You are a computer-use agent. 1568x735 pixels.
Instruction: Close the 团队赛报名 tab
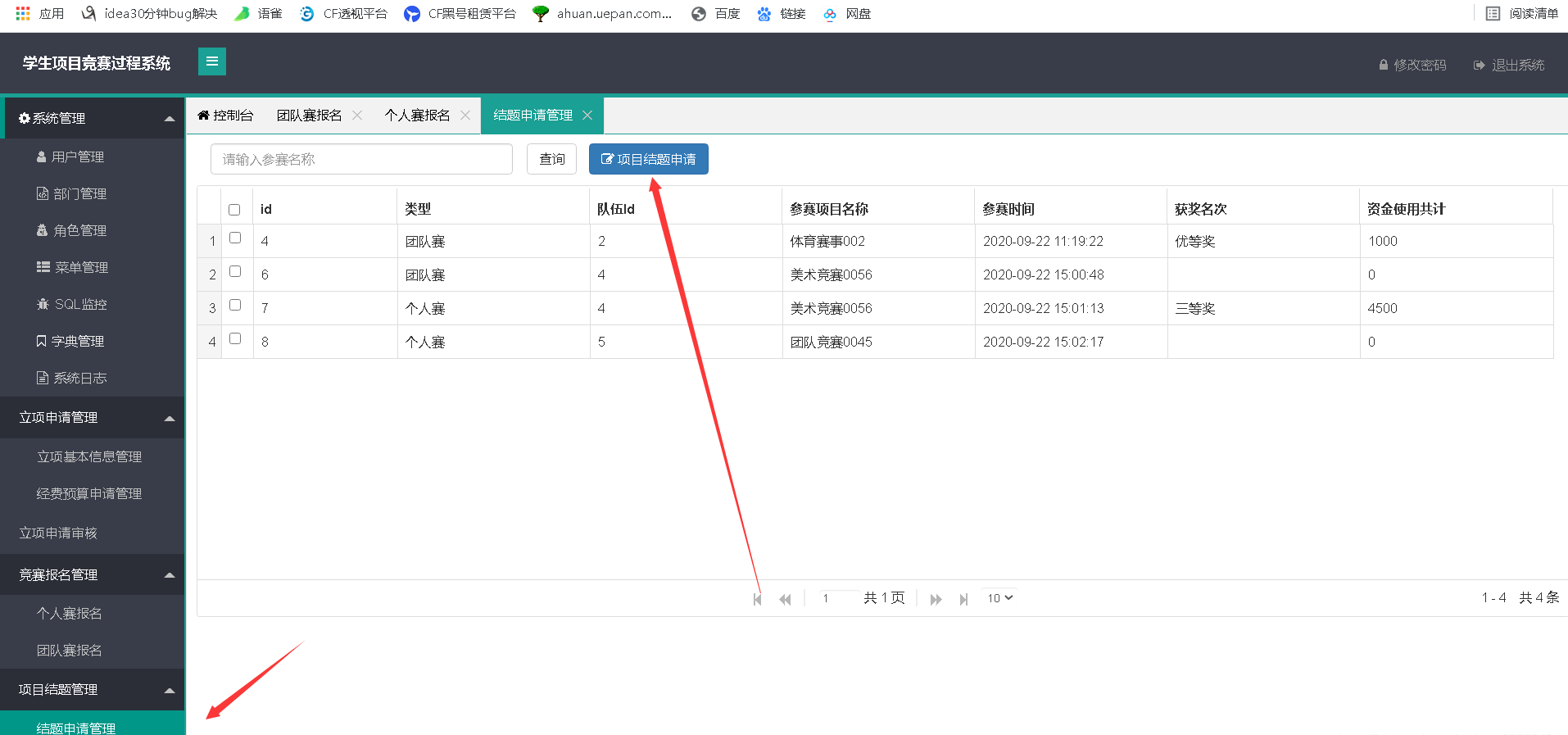357,116
